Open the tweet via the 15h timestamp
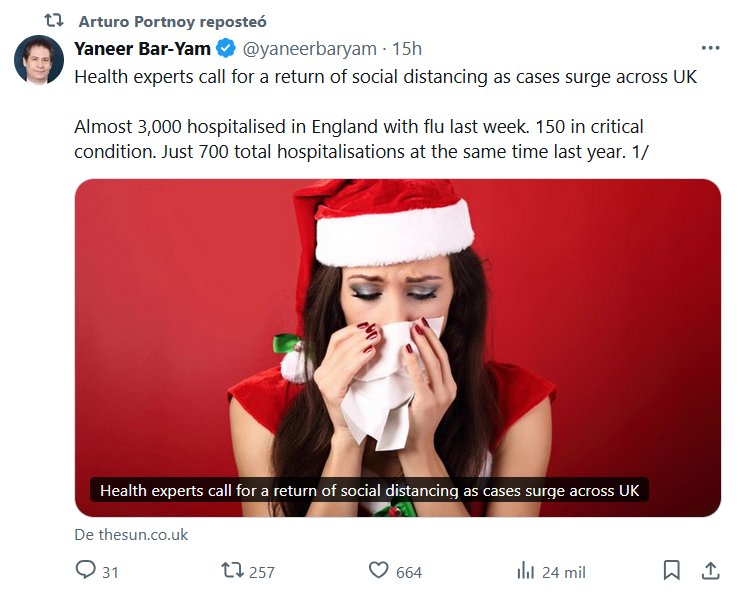Image resolution: width=740 pixels, height=596 pixels. tap(407, 48)
